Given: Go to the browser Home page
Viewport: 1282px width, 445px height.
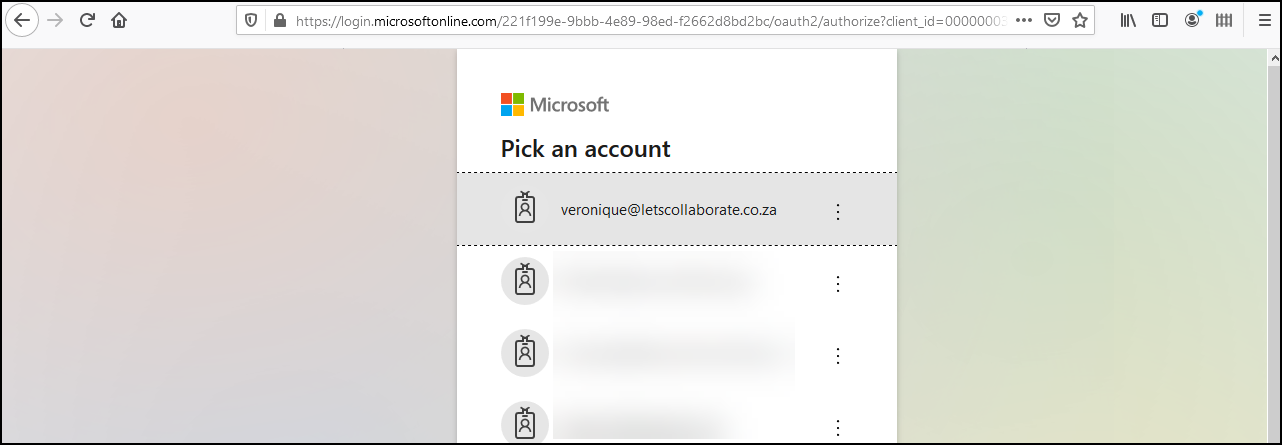Looking at the screenshot, I should 120,20.
